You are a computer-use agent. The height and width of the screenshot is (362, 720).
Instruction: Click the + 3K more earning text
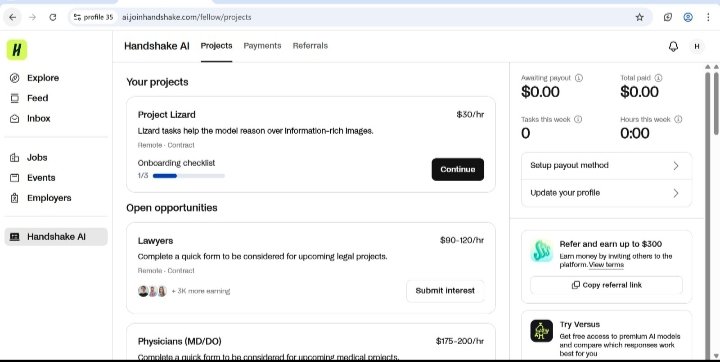pyautogui.click(x=201, y=291)
